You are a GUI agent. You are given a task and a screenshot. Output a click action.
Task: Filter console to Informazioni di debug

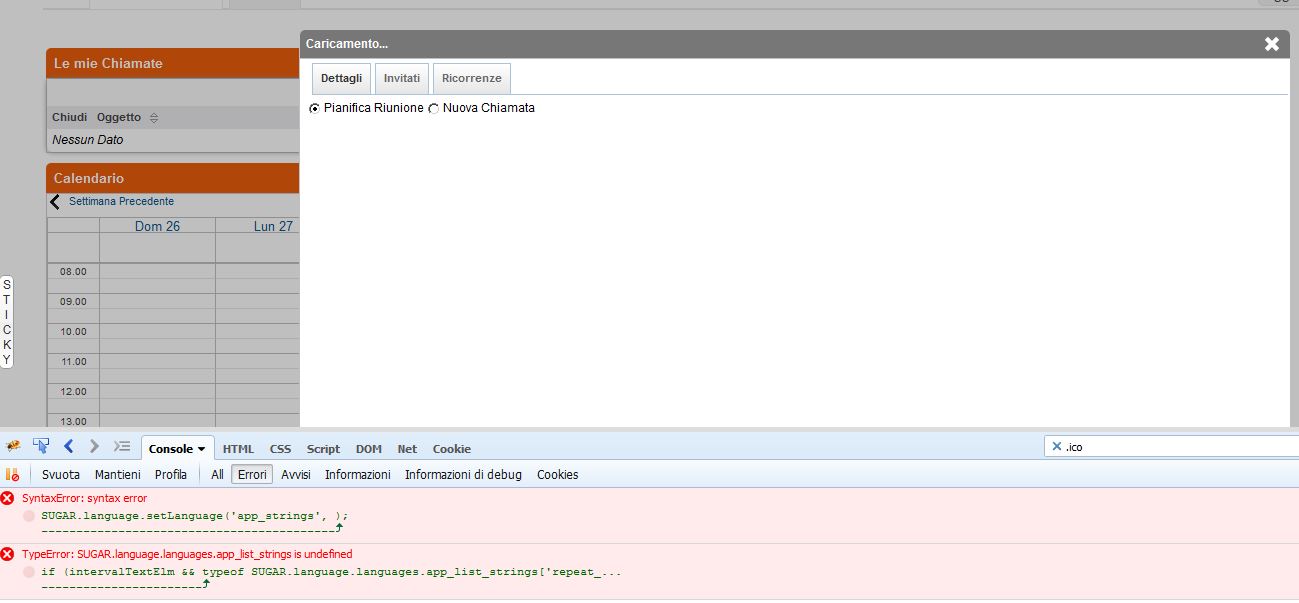463,475
